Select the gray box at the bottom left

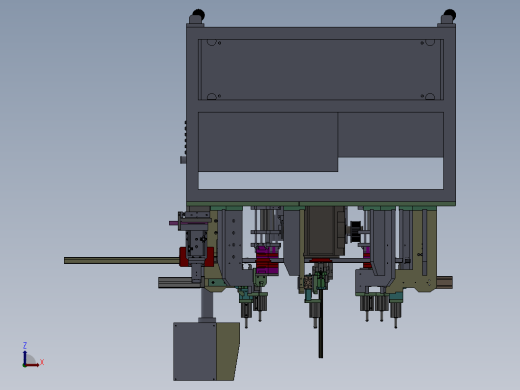(195, 351)
